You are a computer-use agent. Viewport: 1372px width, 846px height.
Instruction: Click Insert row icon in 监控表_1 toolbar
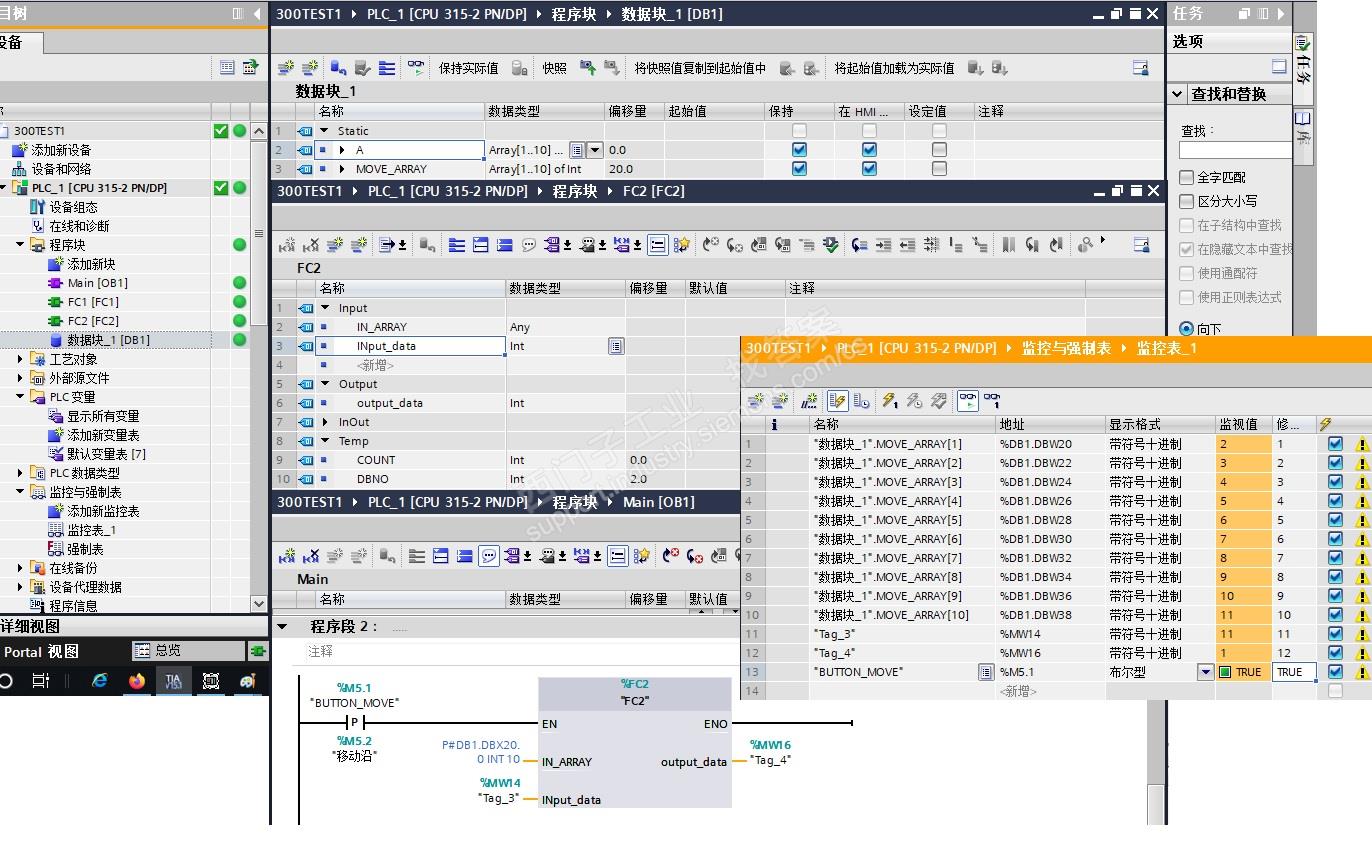[x=756, y=401]
